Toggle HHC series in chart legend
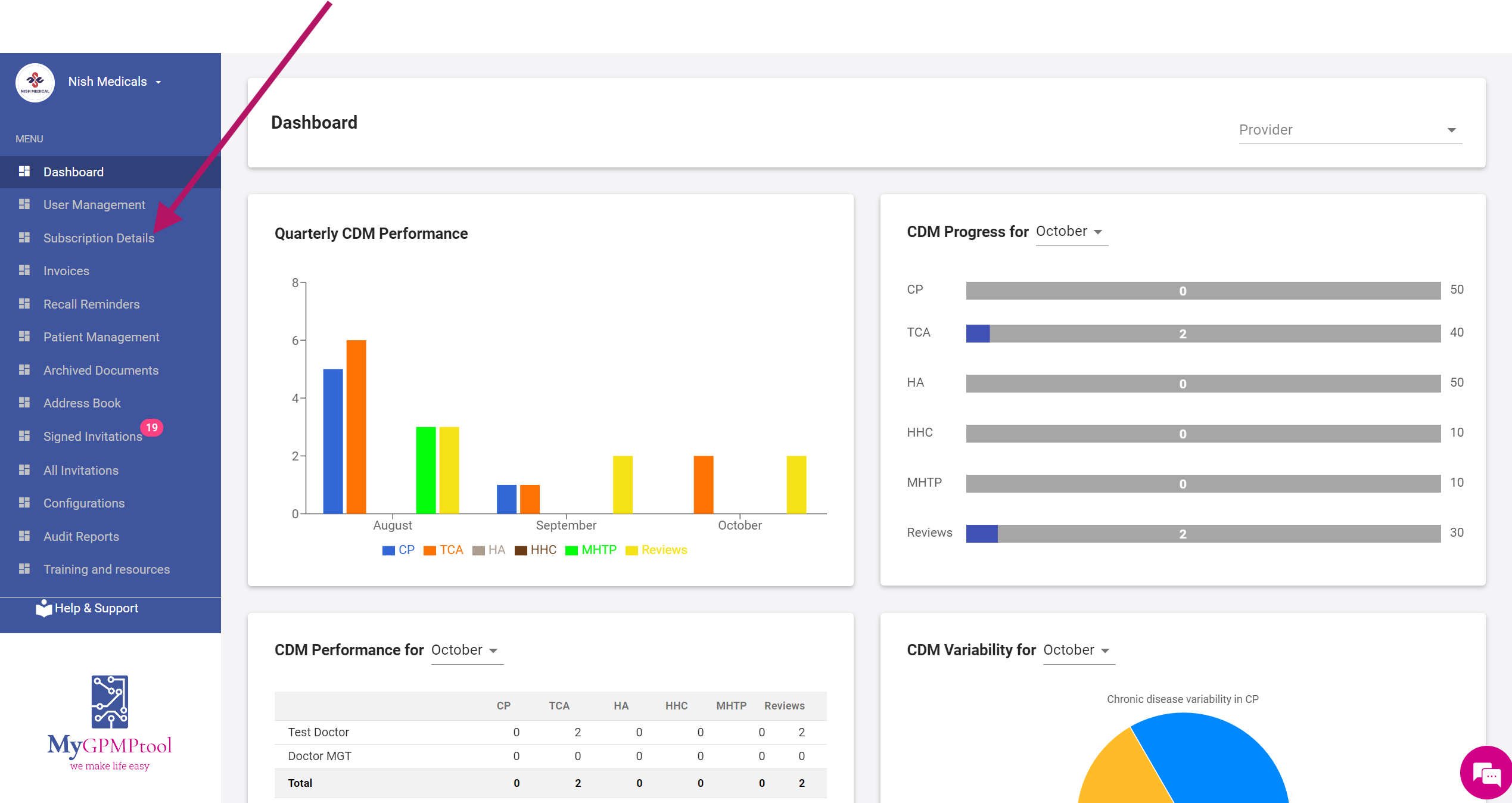 pyautogui.click(x=536, y=550)
